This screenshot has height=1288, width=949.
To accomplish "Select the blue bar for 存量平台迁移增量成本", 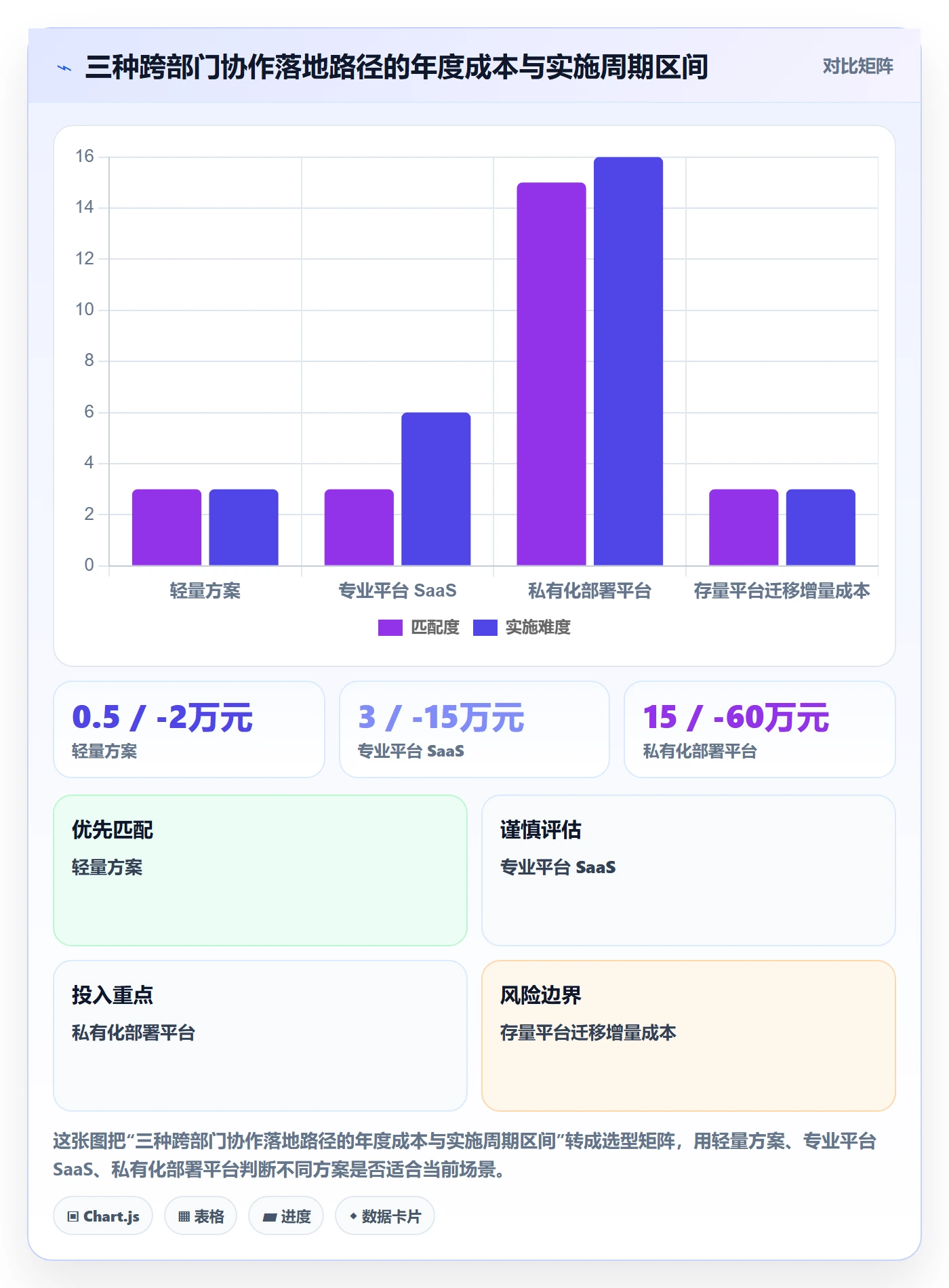I will [821, 527].
